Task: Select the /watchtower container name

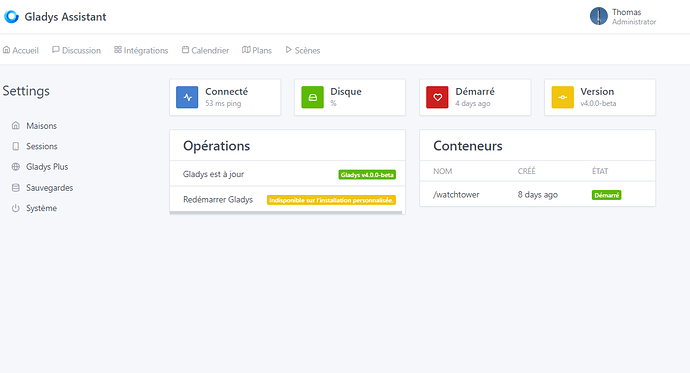Action: point(456,194)
